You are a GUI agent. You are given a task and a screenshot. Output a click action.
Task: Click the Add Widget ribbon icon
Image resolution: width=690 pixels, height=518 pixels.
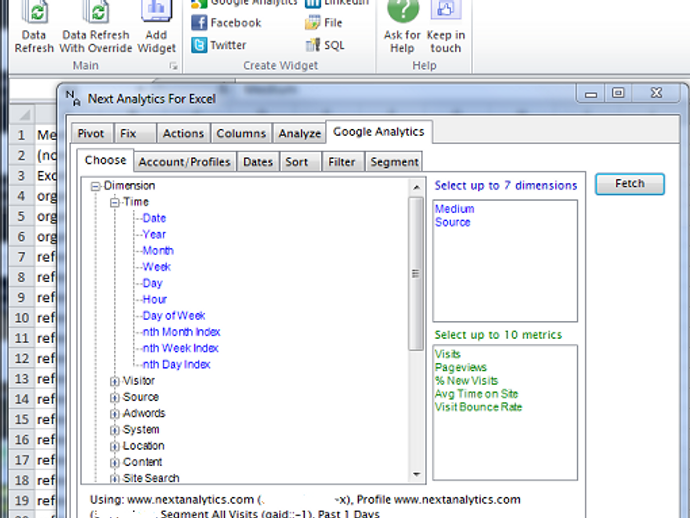156,11
